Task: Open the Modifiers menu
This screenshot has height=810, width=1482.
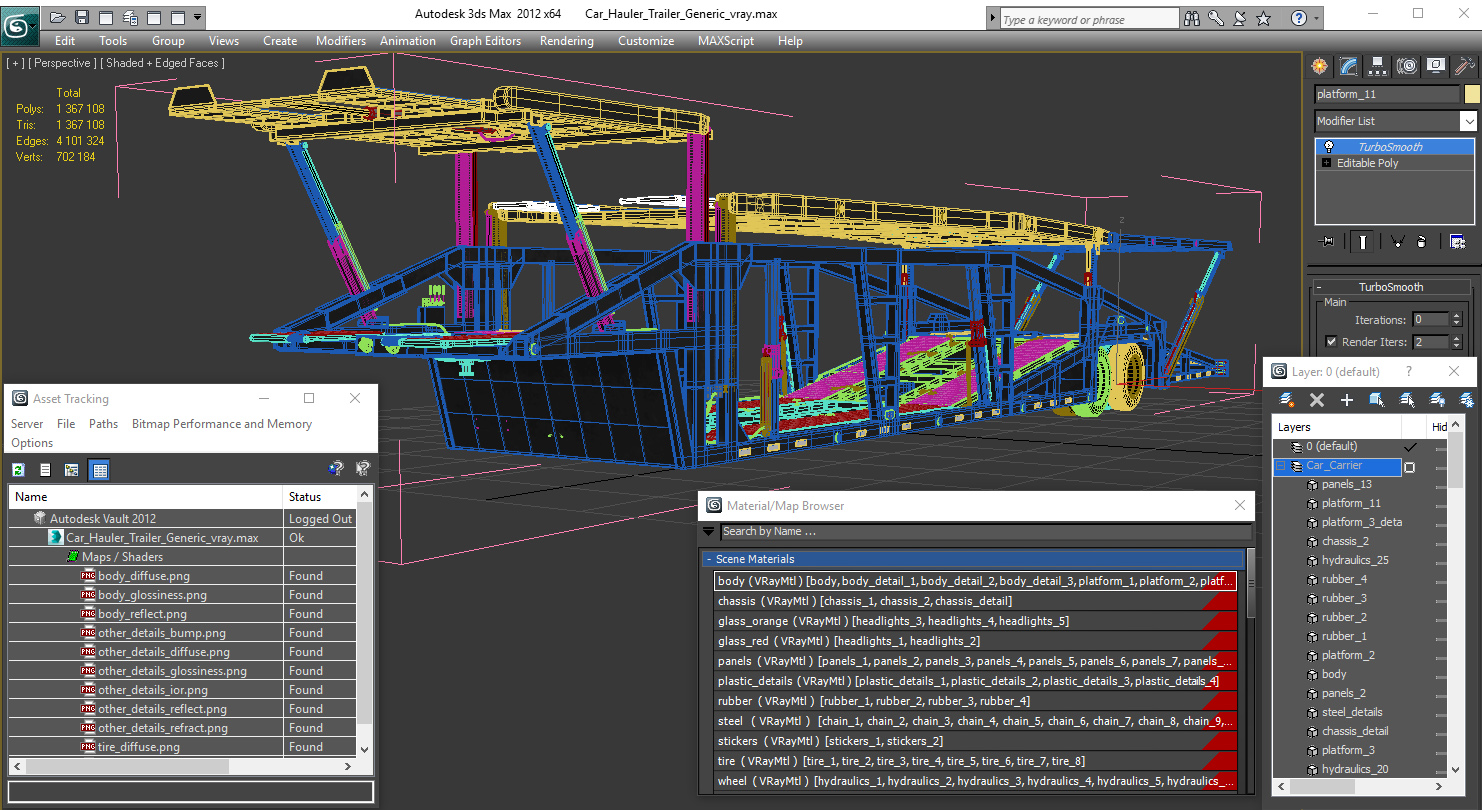Action: [x=341, y=41]
